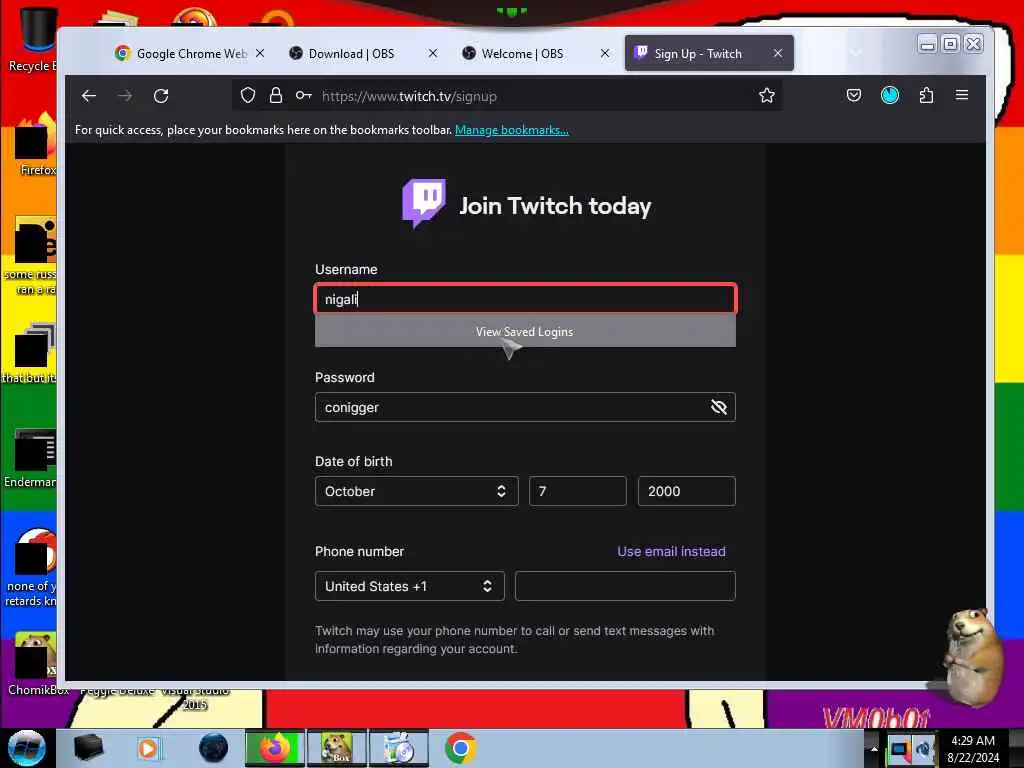The image size is (1024, 768).
Task: Close the Google Chrome Web tab
Action: [260, 53]
